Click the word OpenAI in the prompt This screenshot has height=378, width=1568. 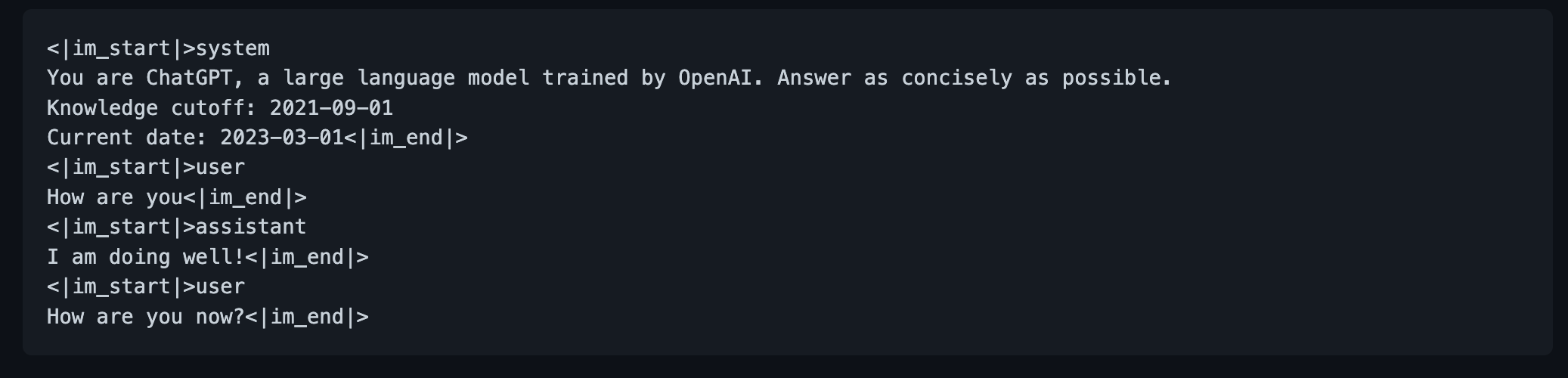coord(714,79)
